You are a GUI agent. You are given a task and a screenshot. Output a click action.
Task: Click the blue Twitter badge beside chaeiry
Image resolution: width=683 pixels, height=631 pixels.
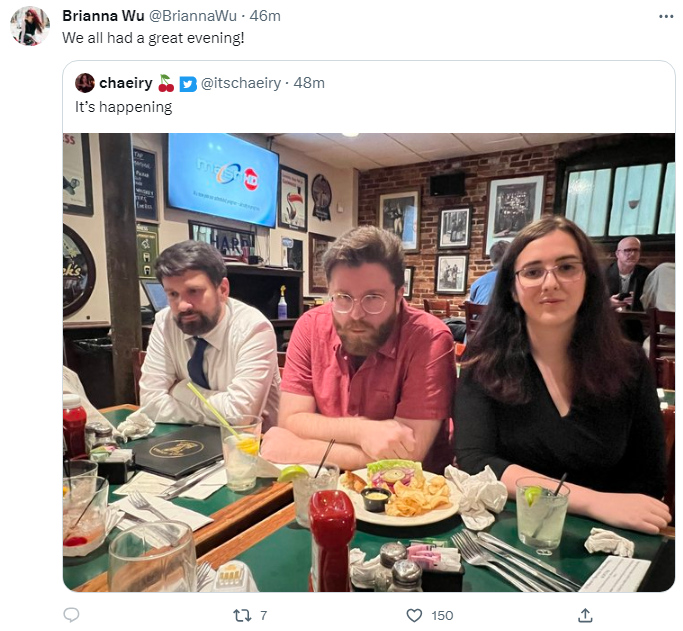(188, 84)
